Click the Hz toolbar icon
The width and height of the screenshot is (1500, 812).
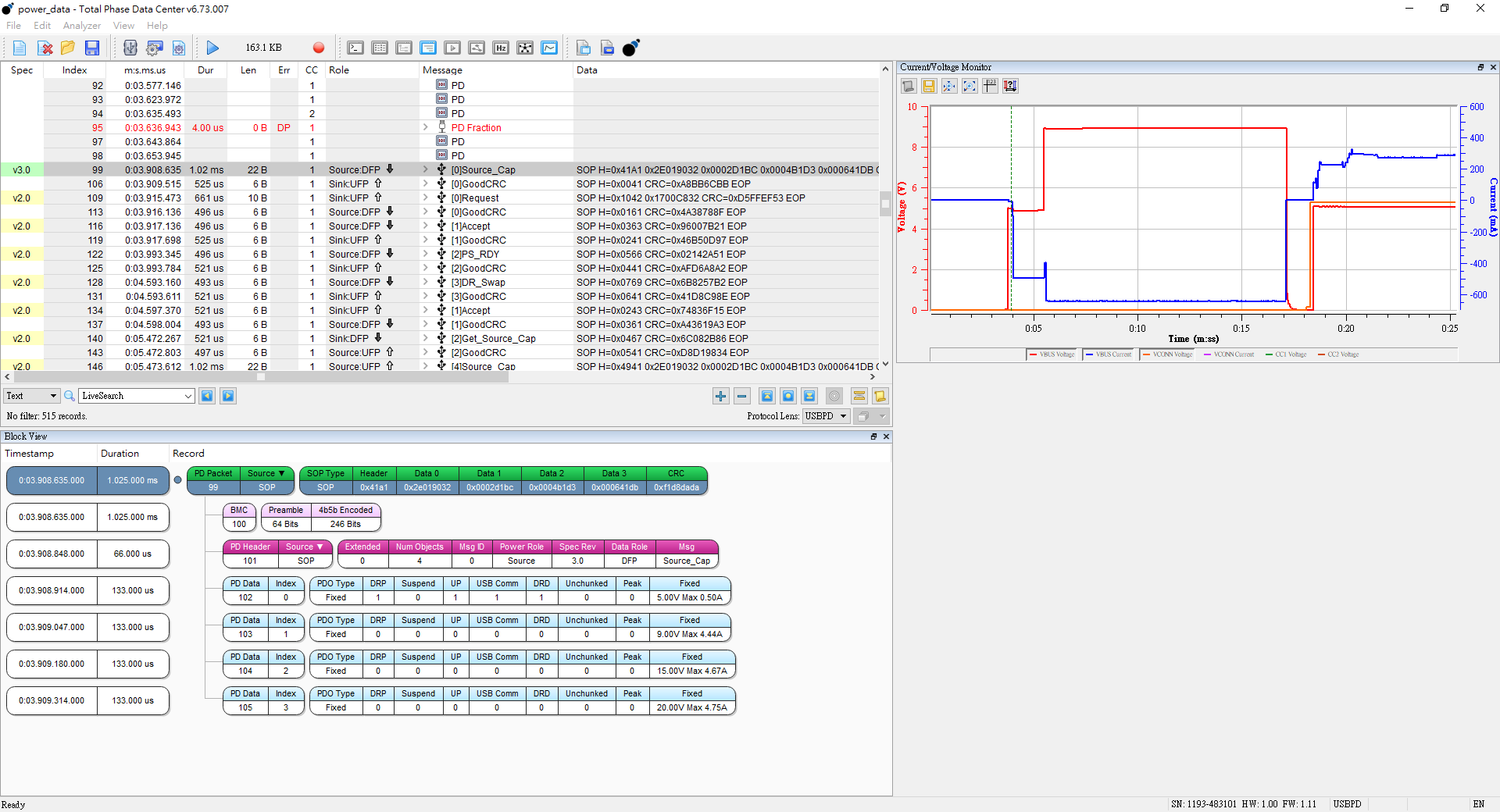(501, 48)
